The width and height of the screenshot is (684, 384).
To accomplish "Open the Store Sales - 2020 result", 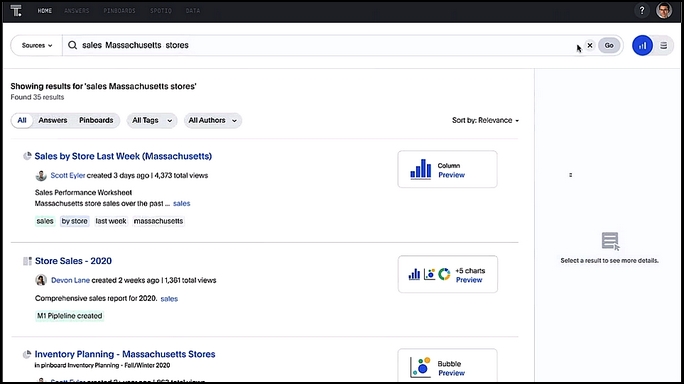I will tap(73, 261).
